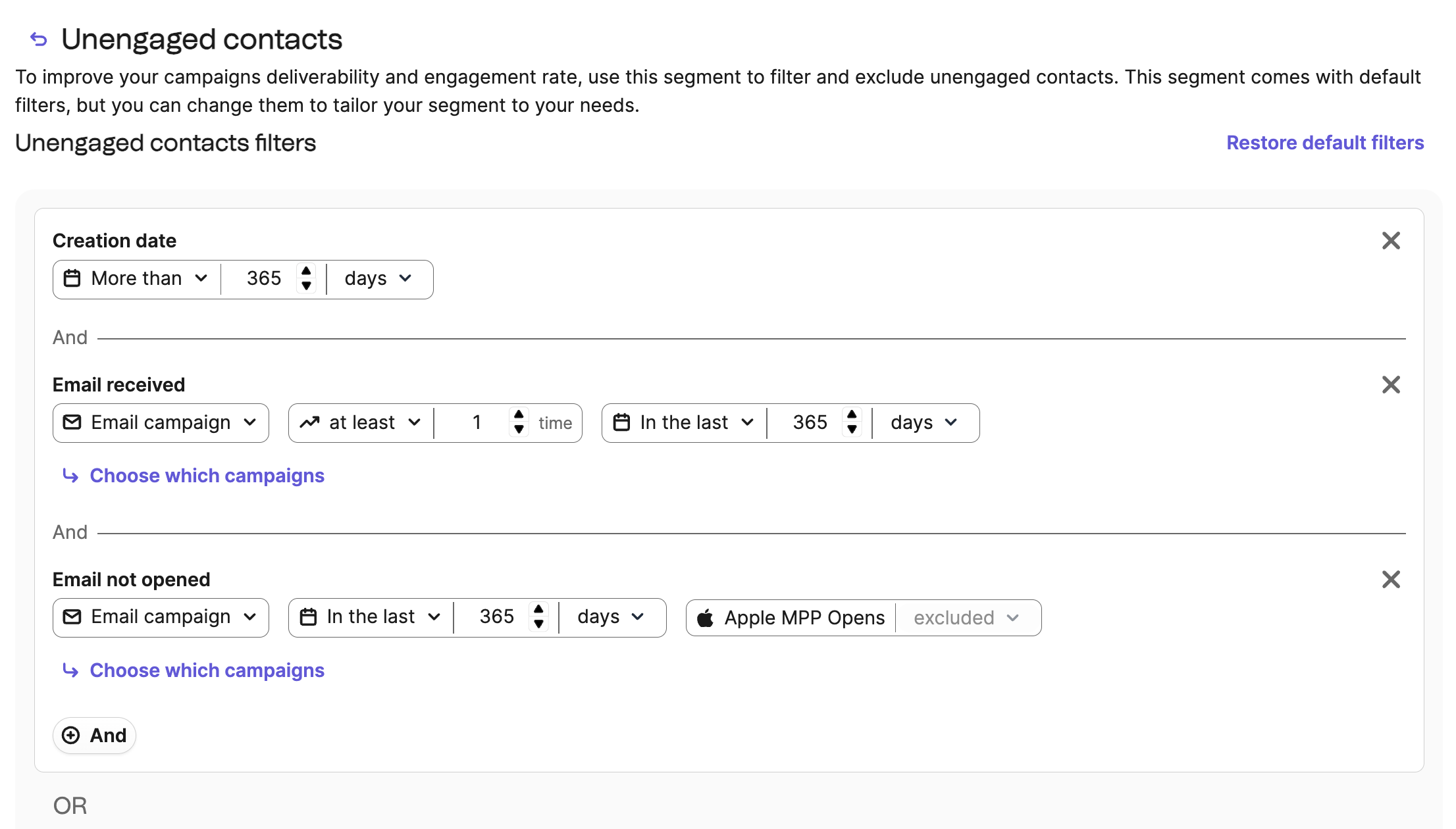Click the Unengaged contacts filters heading
Screen dimensions: 1456x829
point(166,143)
